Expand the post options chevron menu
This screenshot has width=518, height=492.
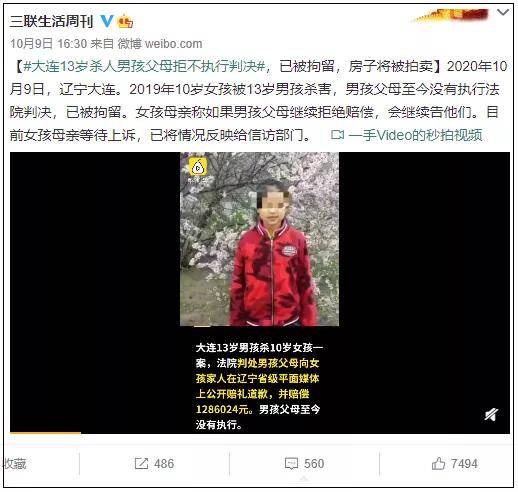(503, 13)
